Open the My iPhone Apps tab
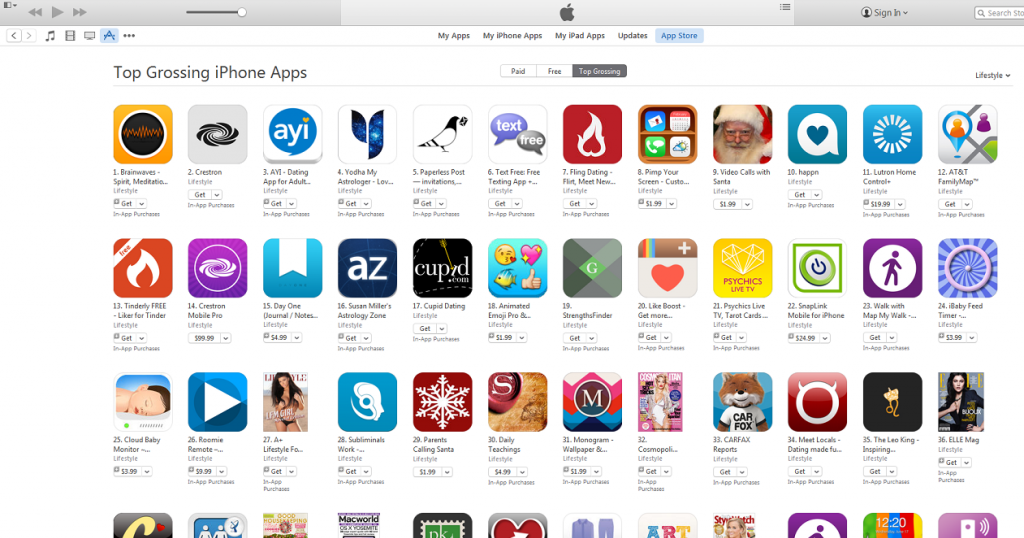 point(512,36)
